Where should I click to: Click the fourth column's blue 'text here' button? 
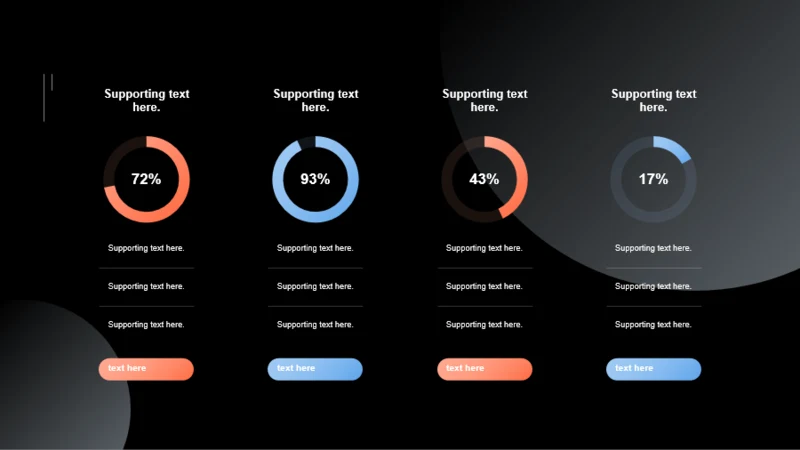[653, 369]
